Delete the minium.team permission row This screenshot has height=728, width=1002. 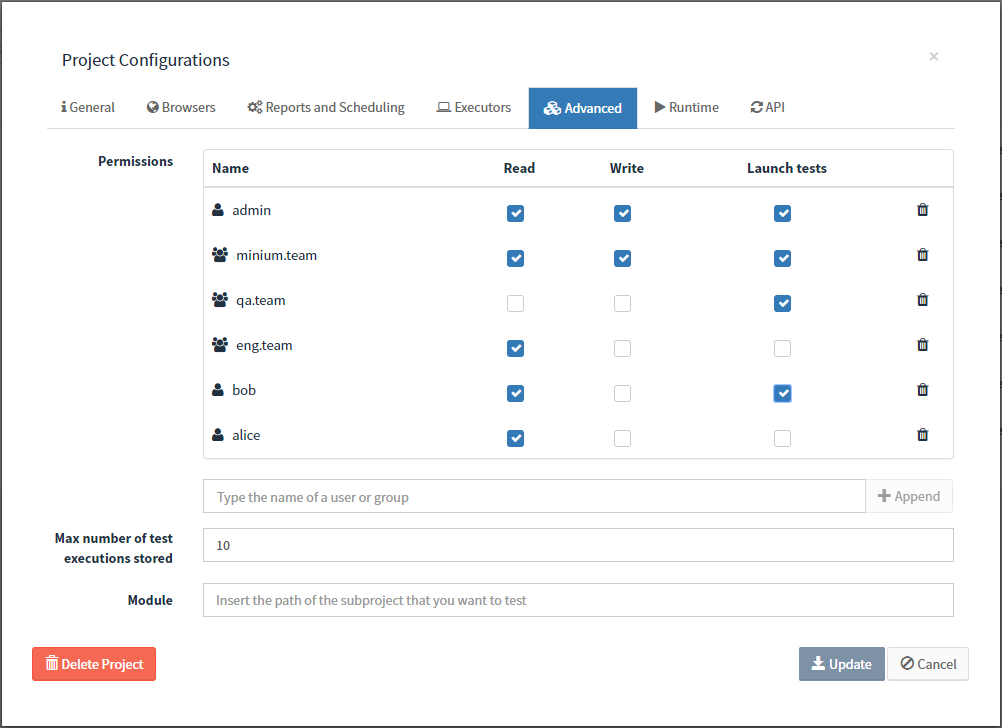pyautogui.click(x=922, y=254)
